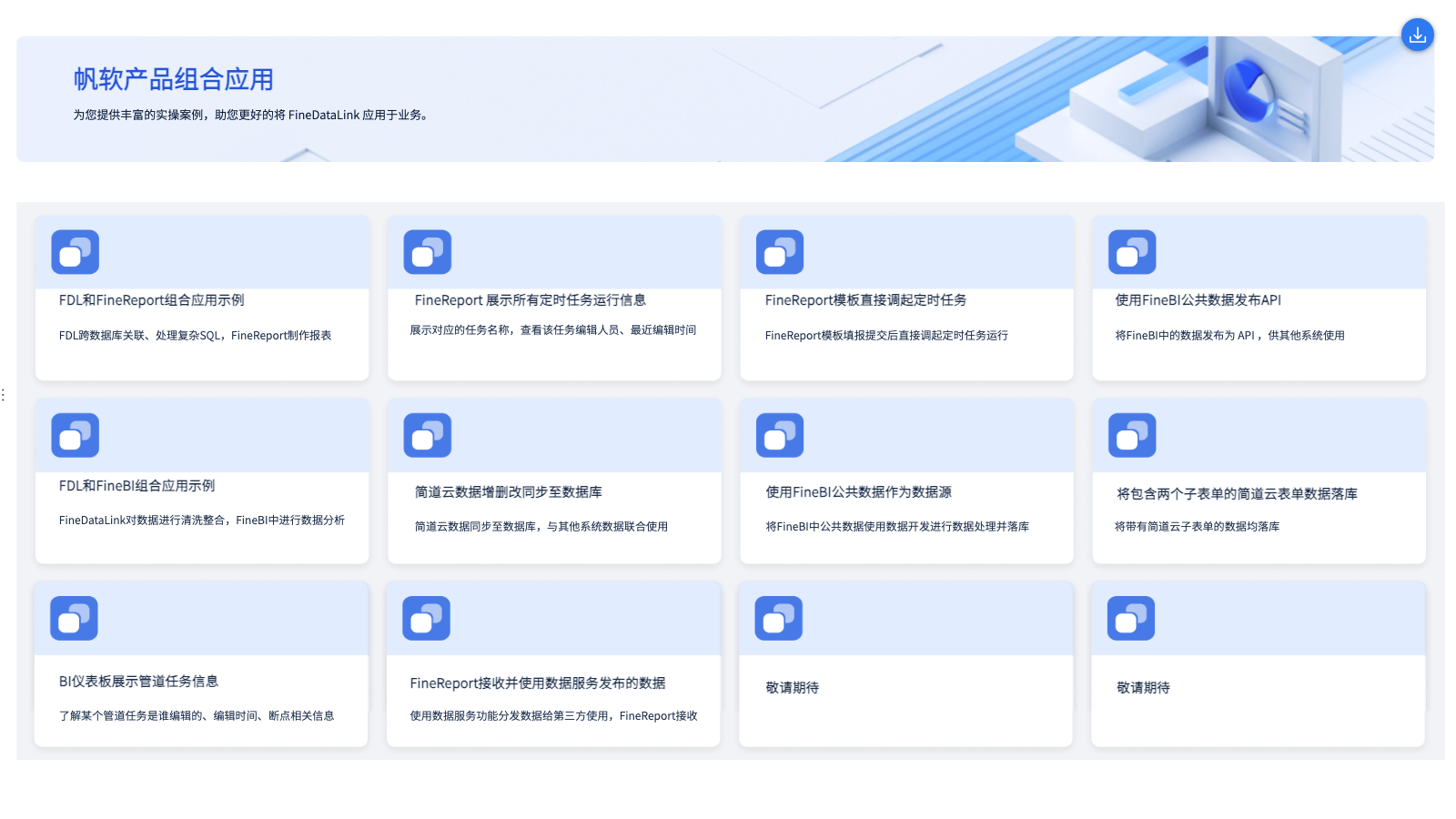This screenshot has width=1456, height=819.
Task: Click description FDL跨数据库关联、处理复杂SQL，FineReport制作报表
Action: 196,336
